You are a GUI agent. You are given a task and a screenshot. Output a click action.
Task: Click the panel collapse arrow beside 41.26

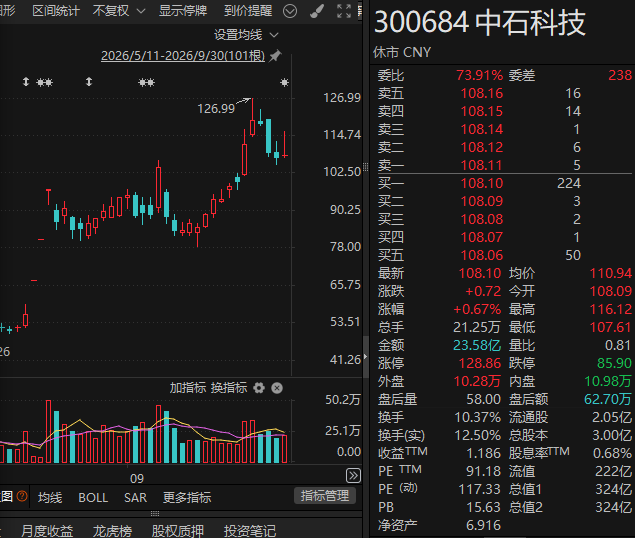point(366,357)
